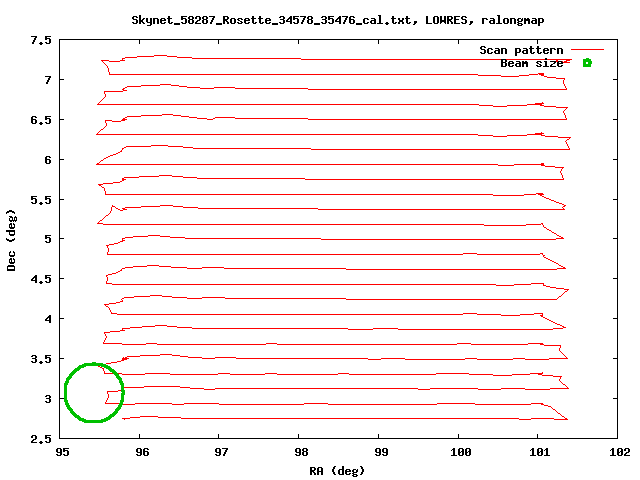The image size is (640, 480).
Task: Click the 'Beam size' legend label
Action: (532, 63)
